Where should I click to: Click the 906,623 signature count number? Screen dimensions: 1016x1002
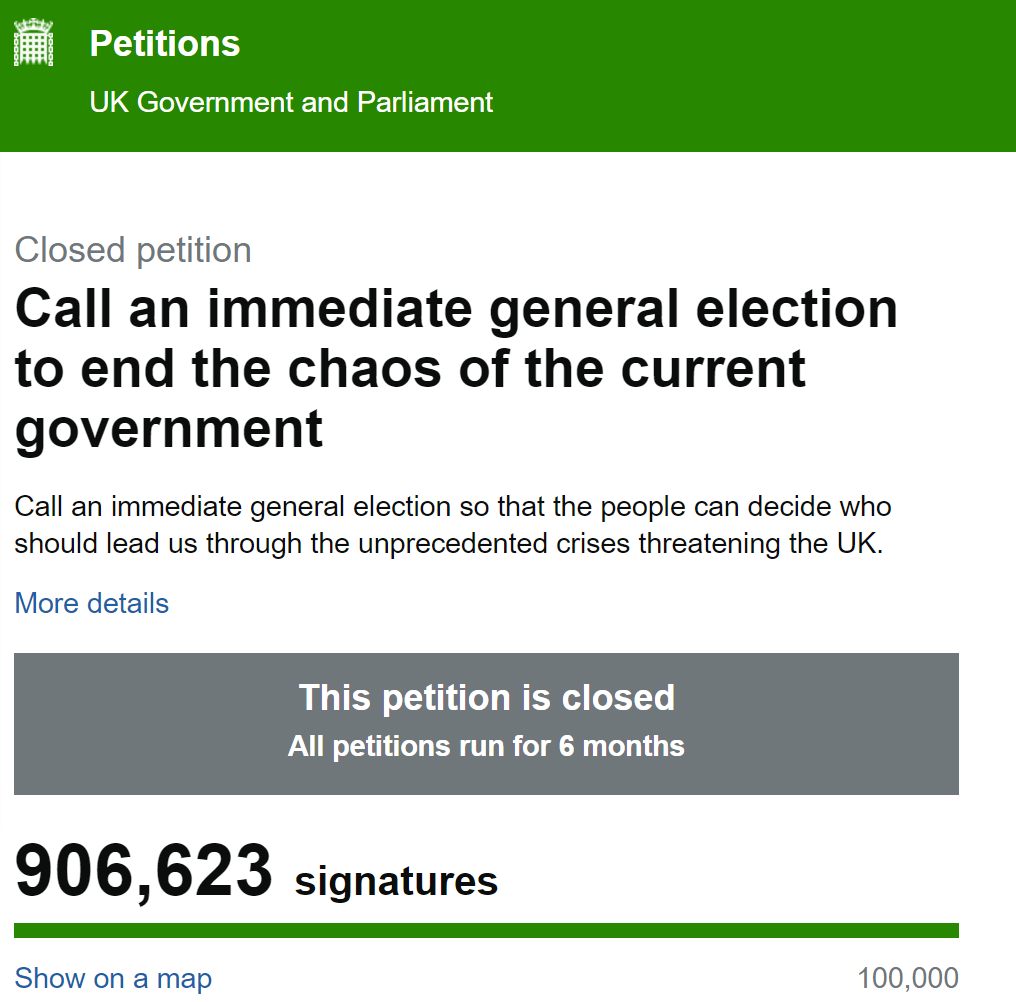[x=144, y=872]
